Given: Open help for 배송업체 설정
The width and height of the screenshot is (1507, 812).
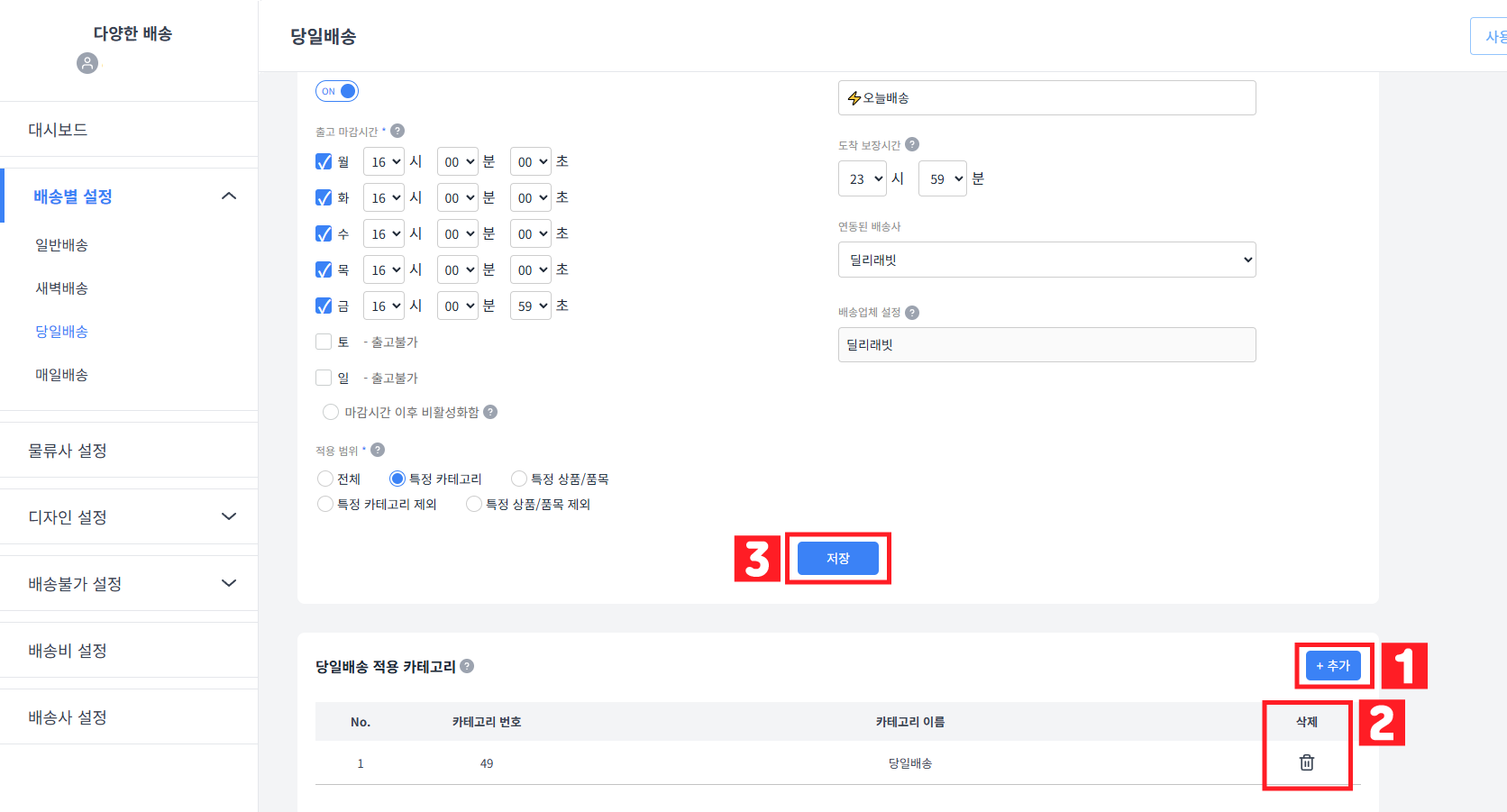Looking at the screenshot, I should (912, 312).
